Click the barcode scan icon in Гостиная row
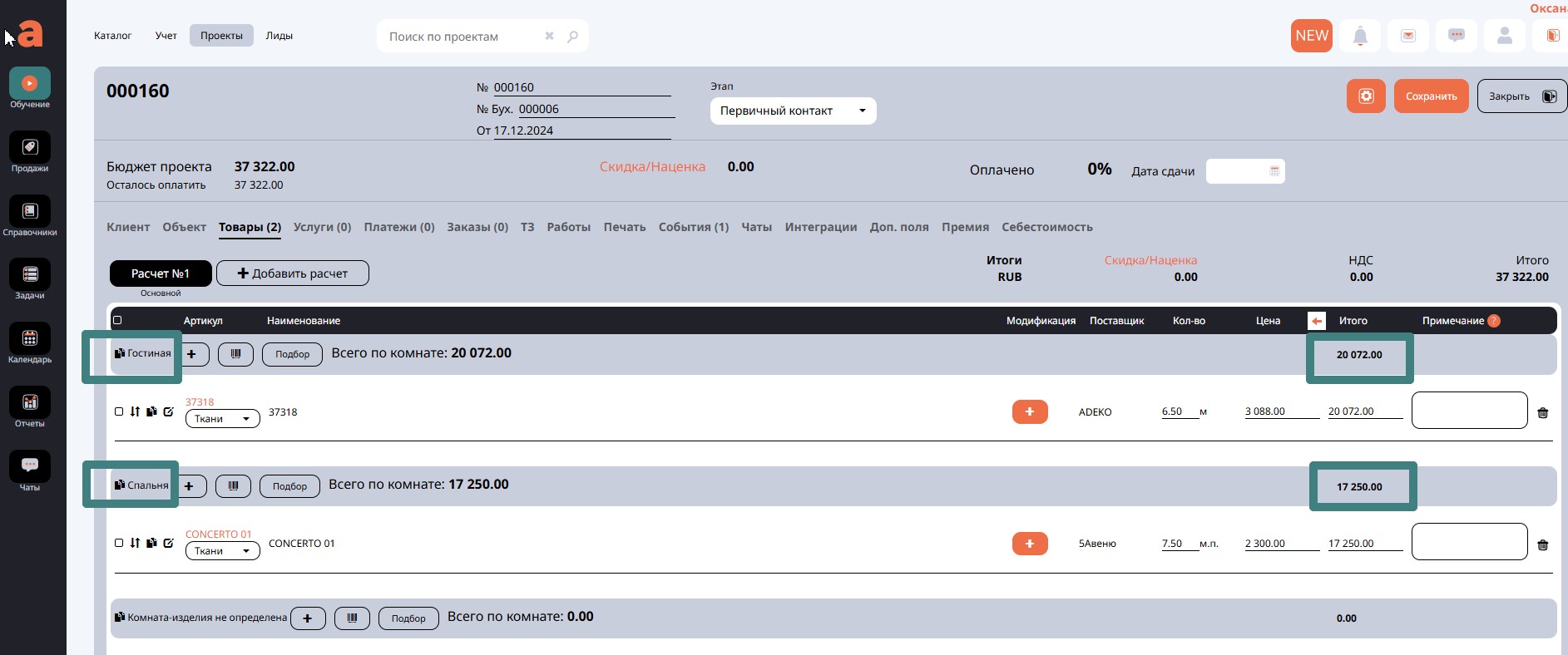 point(235,354)
